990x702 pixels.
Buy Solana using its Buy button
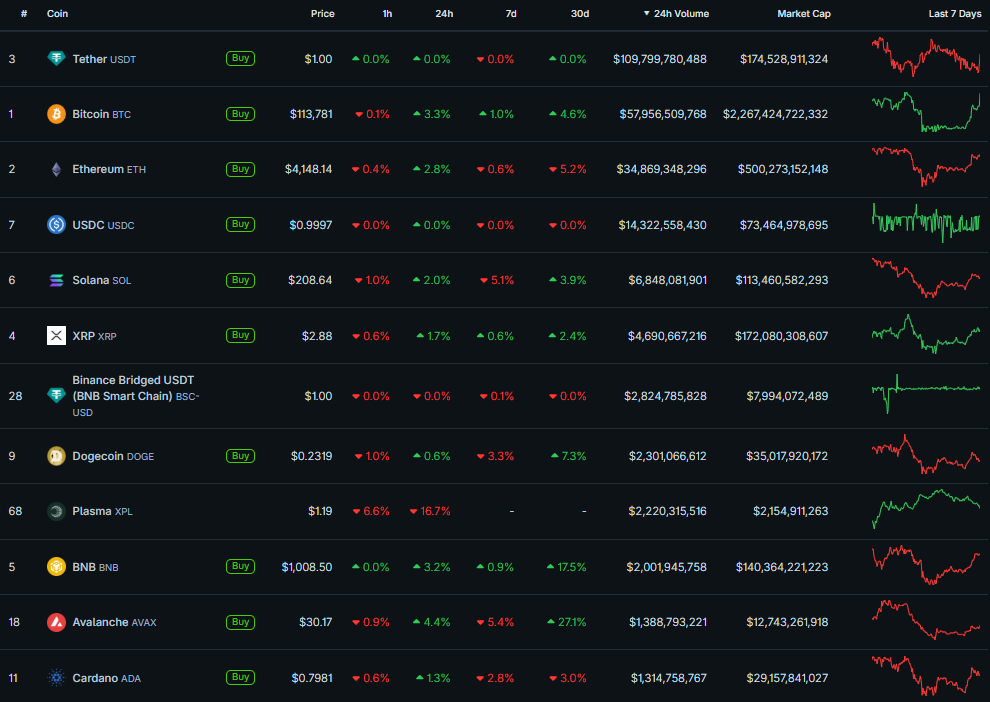click(241, 280)
